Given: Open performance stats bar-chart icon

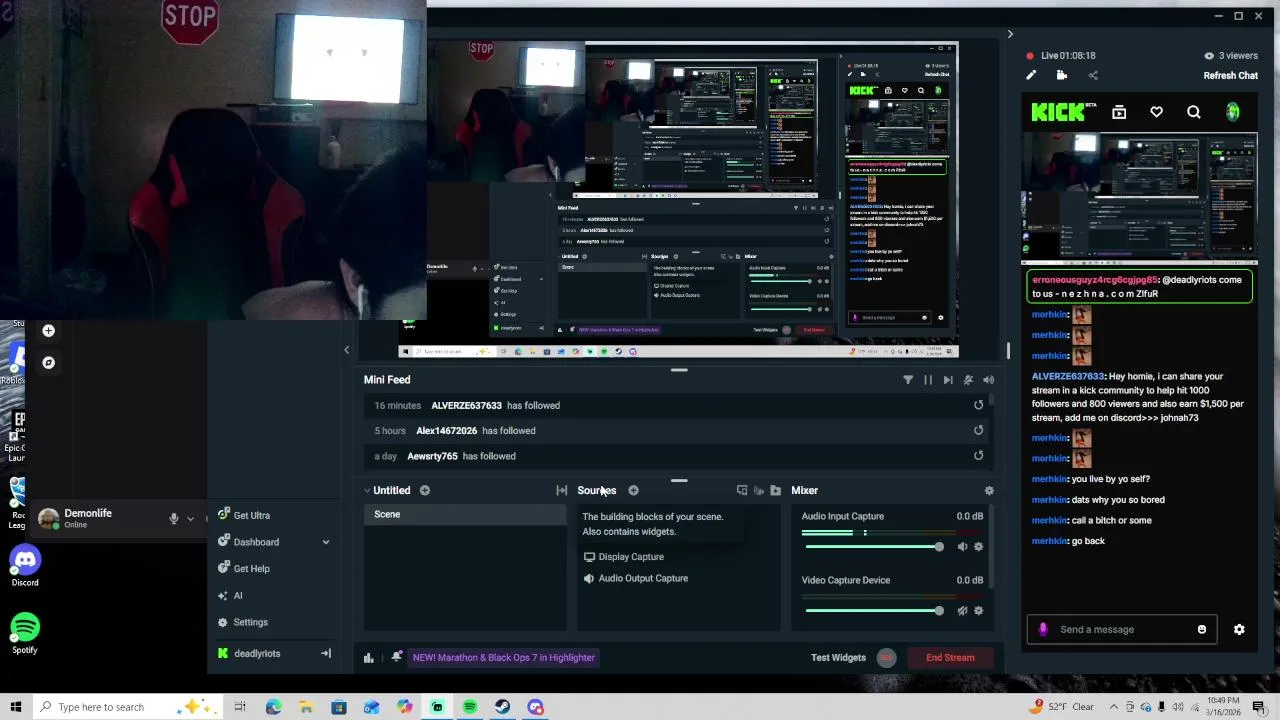Looking at the screenshot, I should [368, 657].
